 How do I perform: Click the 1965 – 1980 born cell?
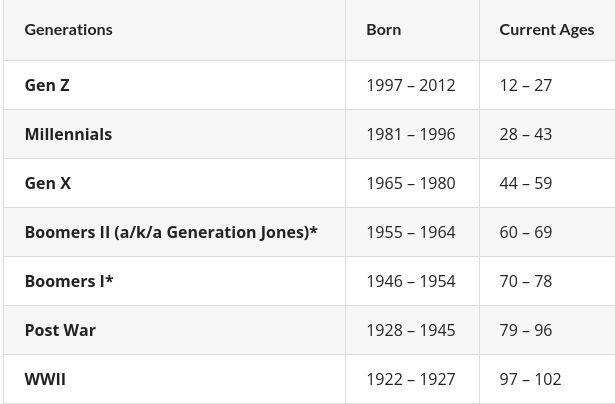pyautogui.click(x=410, y=183)
